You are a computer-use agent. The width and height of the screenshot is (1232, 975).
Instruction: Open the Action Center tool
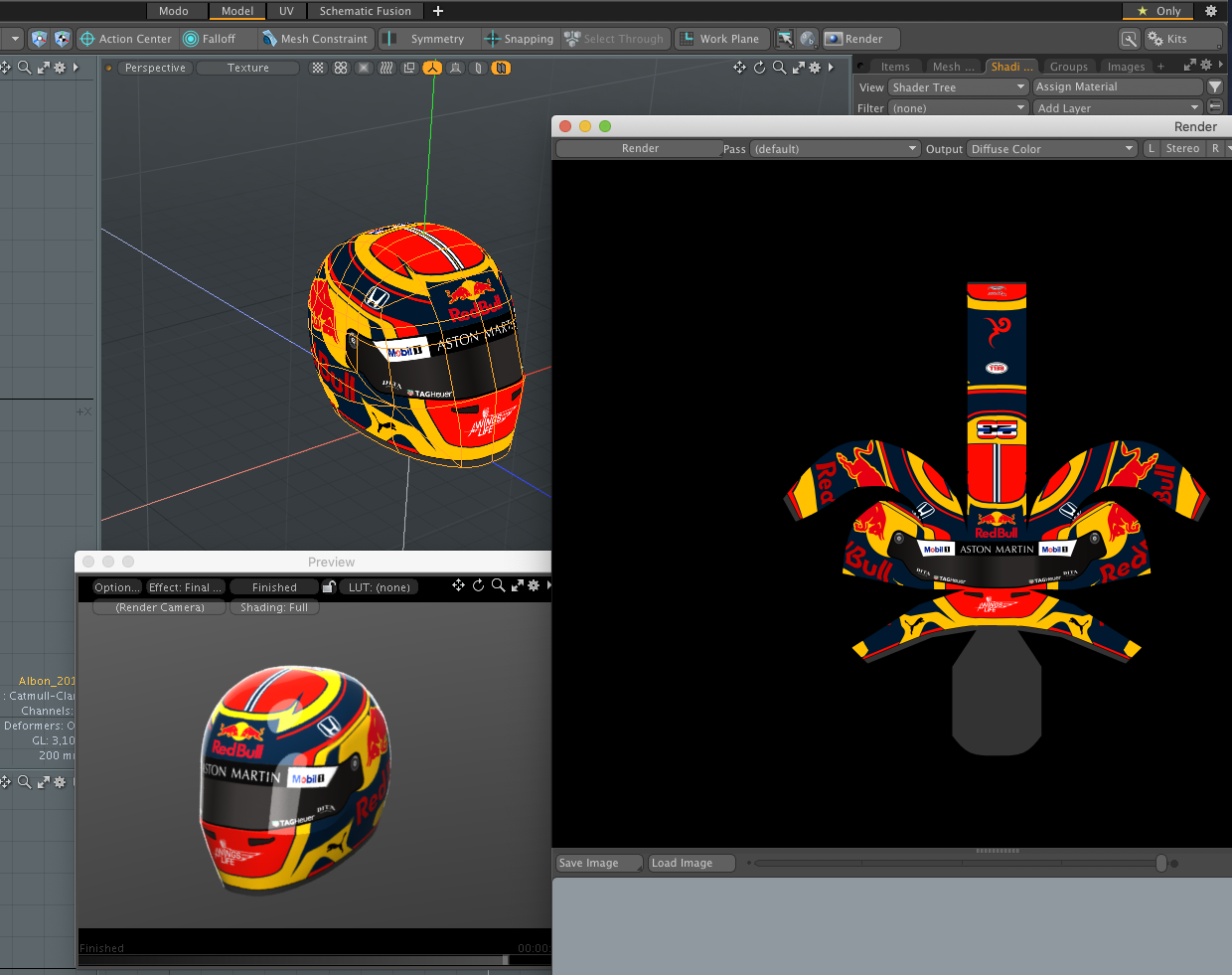(125, 39)
